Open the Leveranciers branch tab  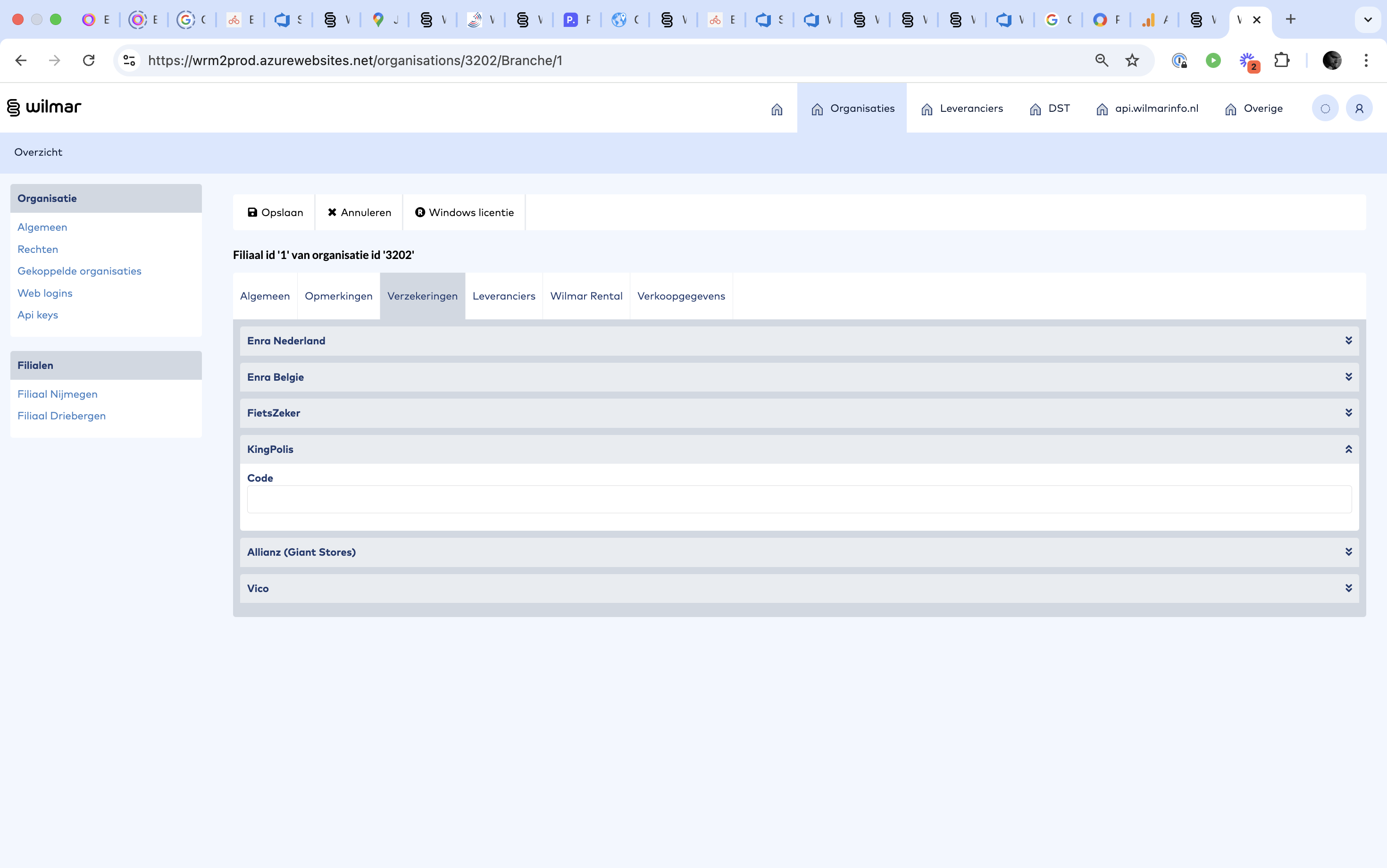click(503, 296)
